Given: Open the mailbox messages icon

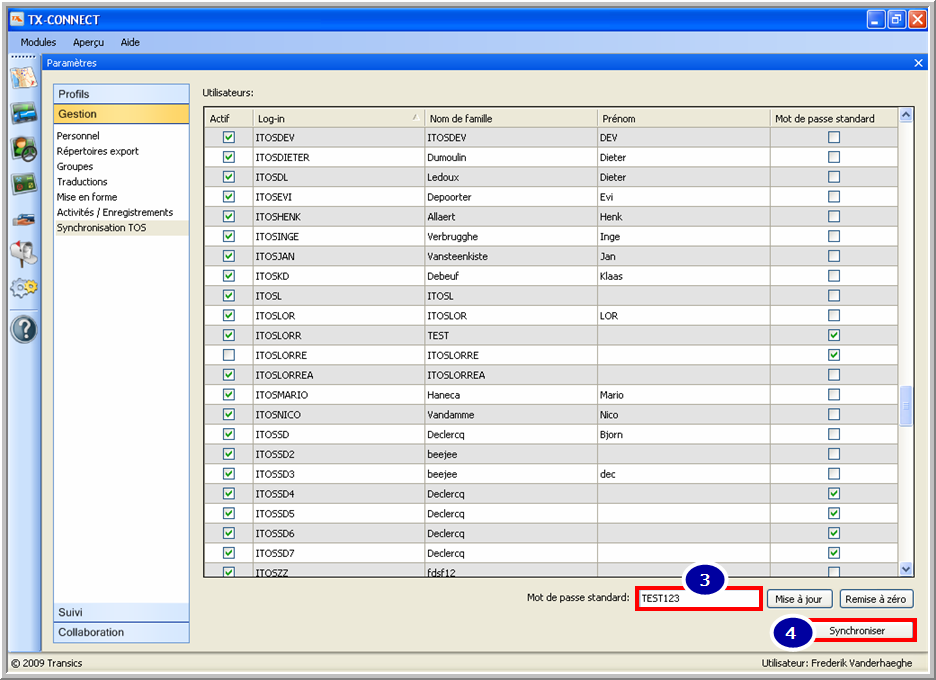Looking at the screenshot, I should 23,254.
